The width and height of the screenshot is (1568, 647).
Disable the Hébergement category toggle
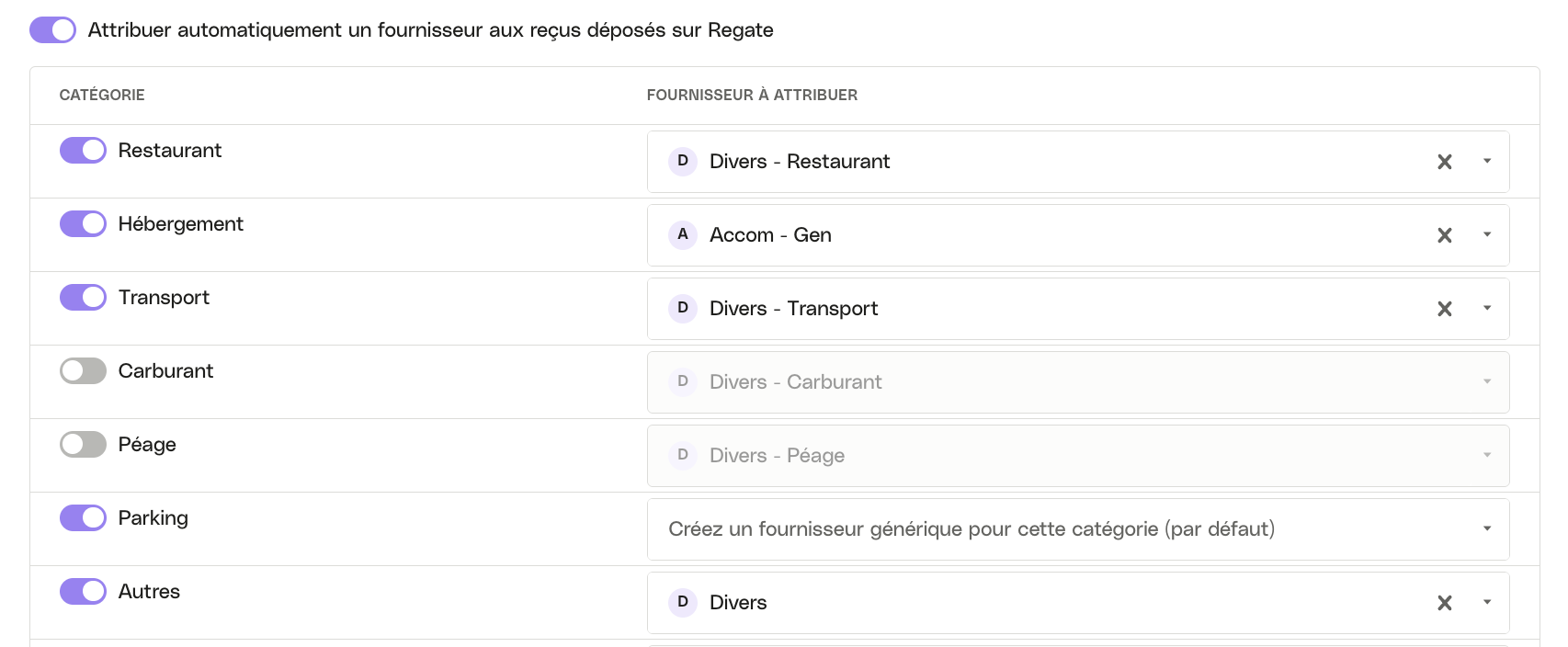[x=83, y=224]
